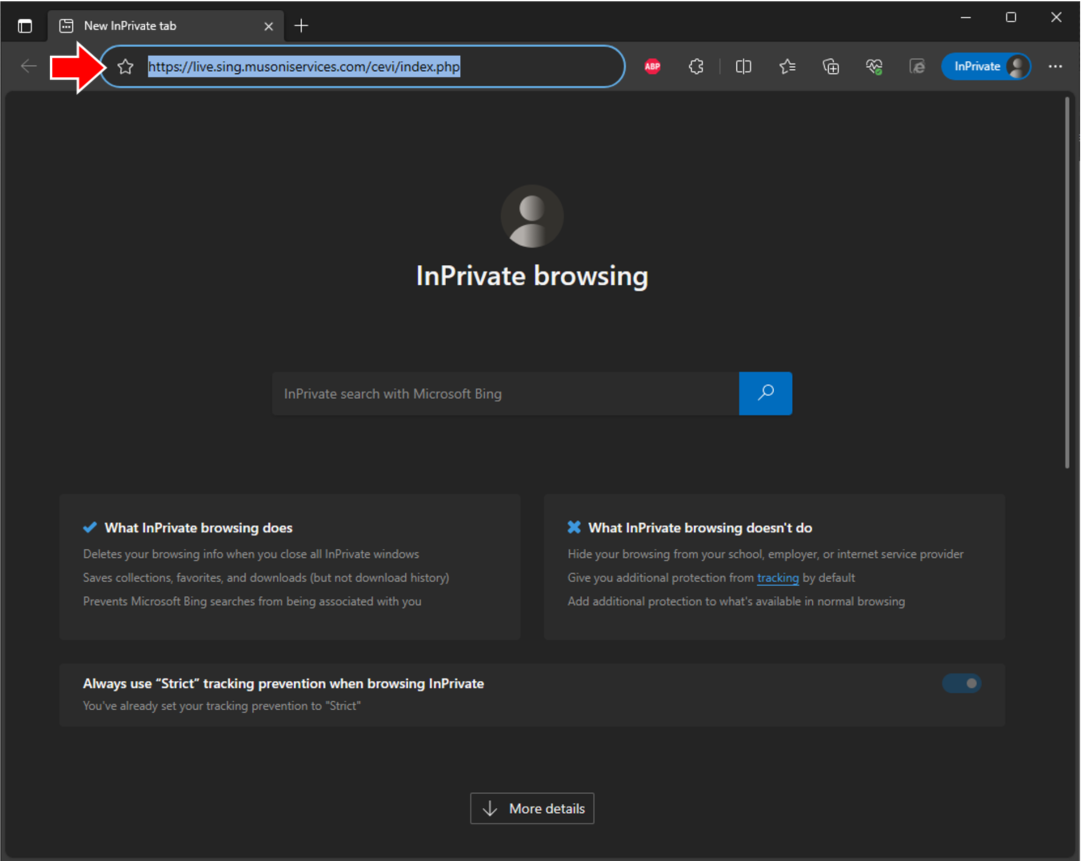Open Settings and more ellipsis menu
The width and height of the screenshot is (1081, 861).
[x=1055, y=66]
